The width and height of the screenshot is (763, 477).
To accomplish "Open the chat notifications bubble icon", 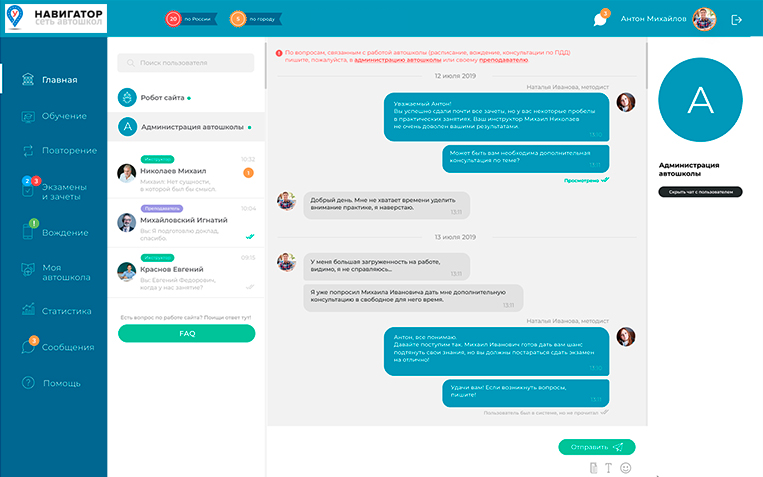I will click(x=601, y=18).
